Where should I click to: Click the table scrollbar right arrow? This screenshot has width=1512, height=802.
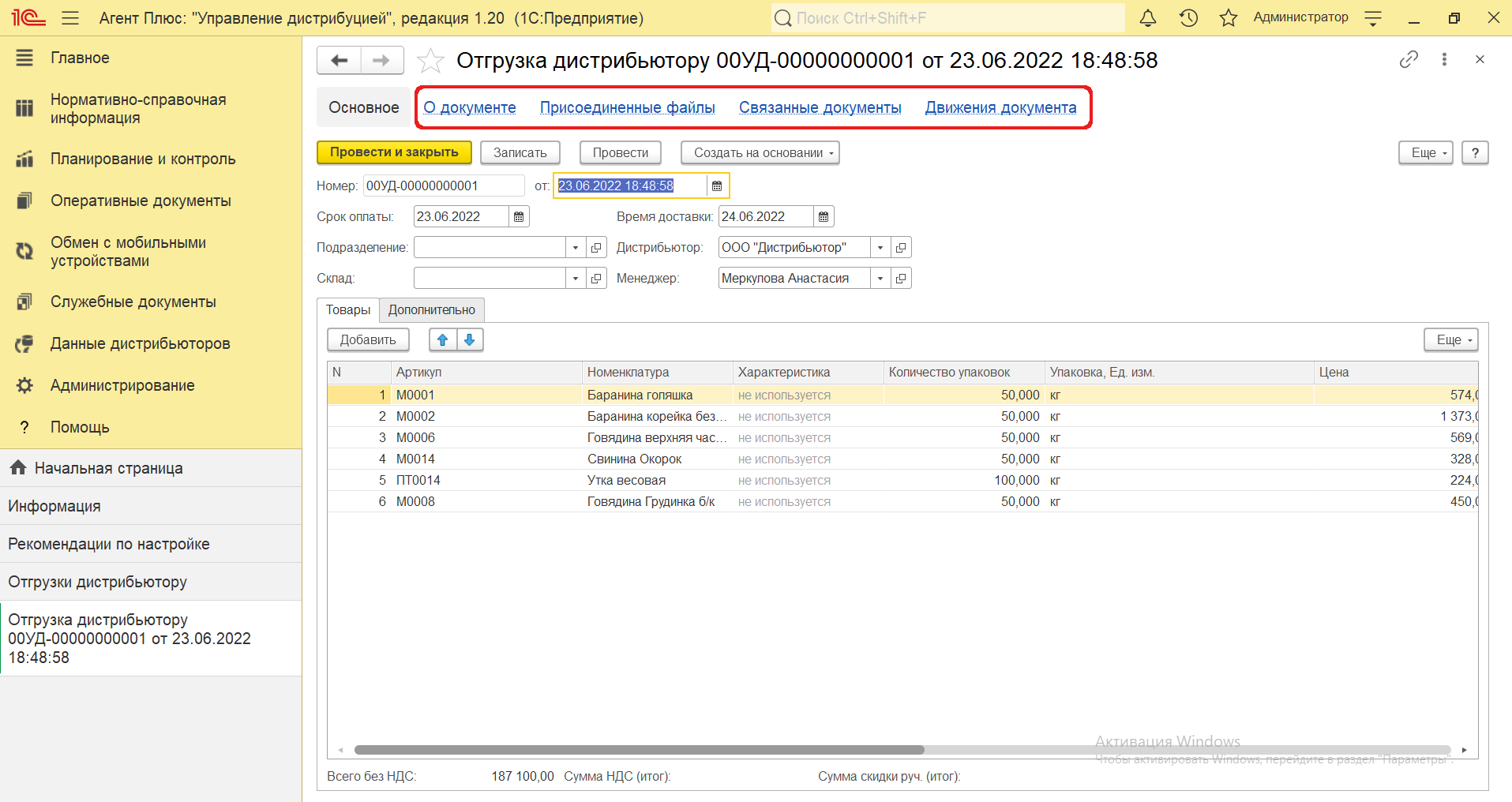1464,750
